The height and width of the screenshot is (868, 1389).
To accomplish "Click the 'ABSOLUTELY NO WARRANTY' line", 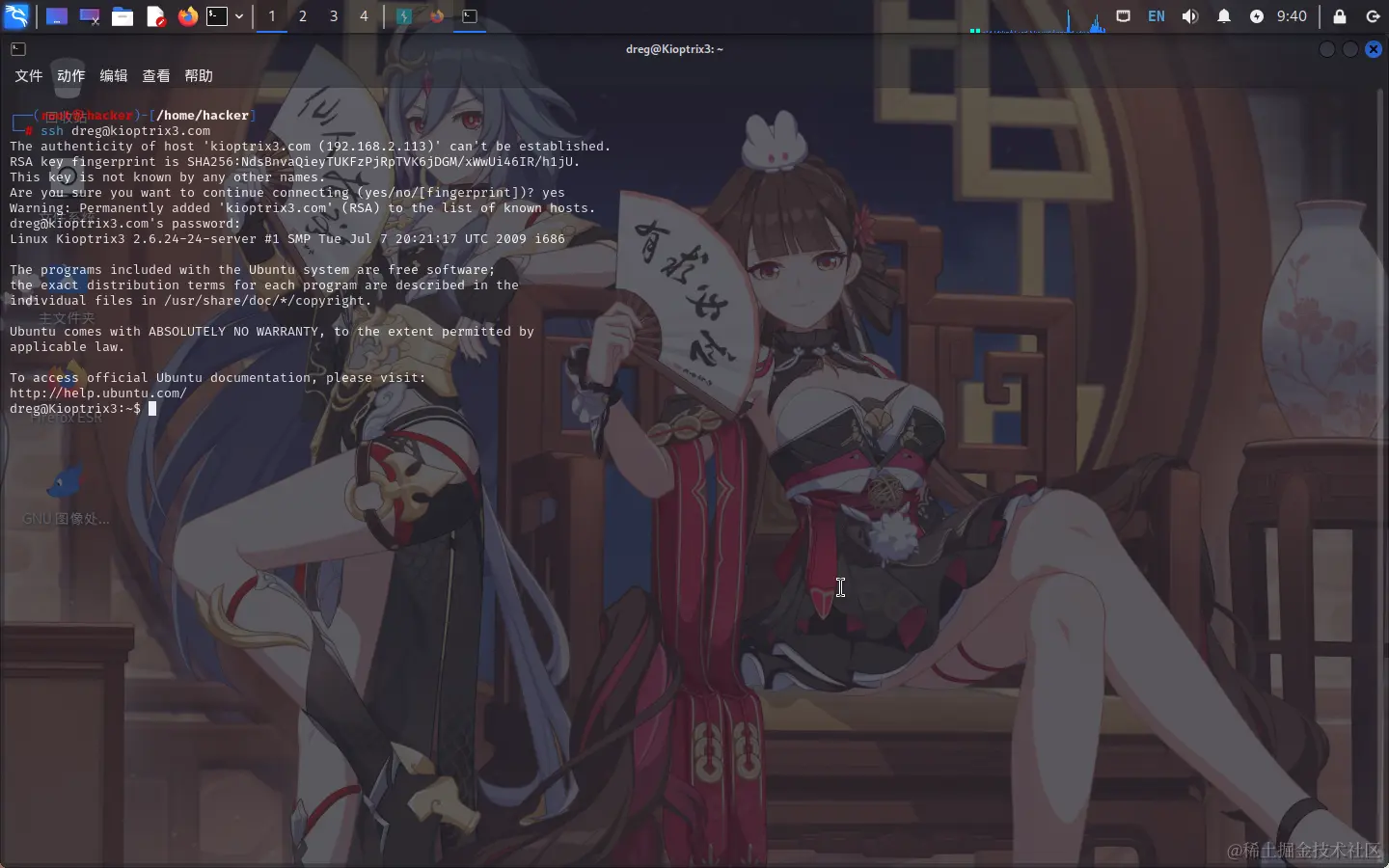I will pyautogui.click(x=272, y=332).
